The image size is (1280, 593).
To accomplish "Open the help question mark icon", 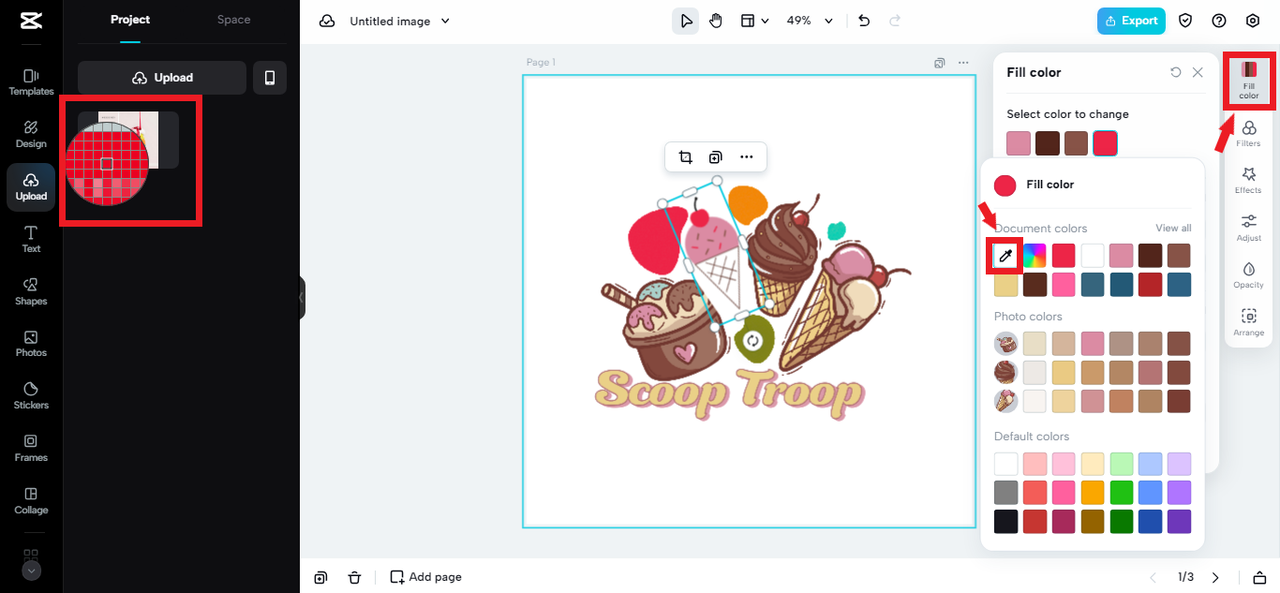I will pyautogui.click(x=1219, y=20).
